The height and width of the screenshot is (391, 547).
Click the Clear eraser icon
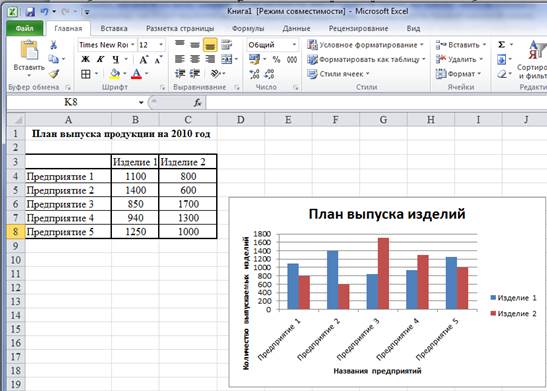point(501,74)
